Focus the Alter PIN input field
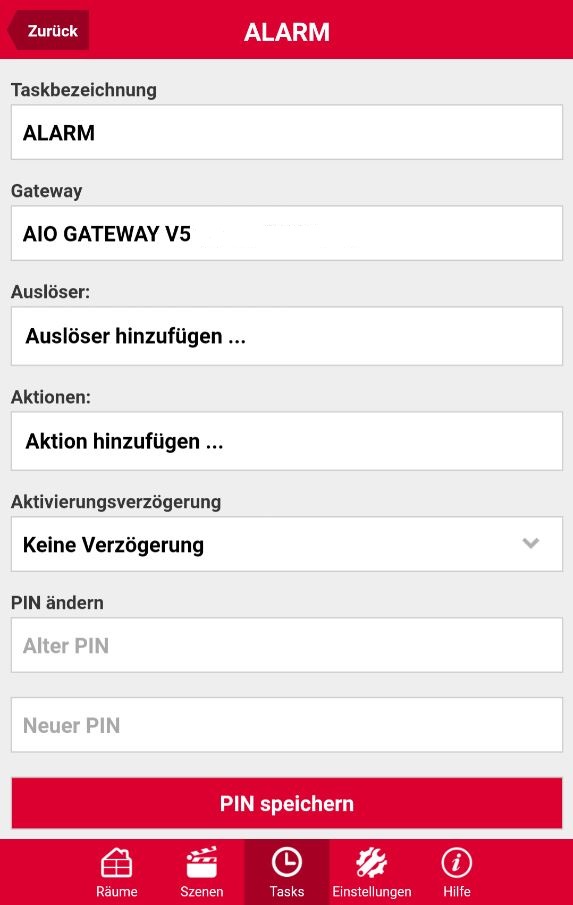The height and width of the screenshot is (905, 573). pos(287,645)
